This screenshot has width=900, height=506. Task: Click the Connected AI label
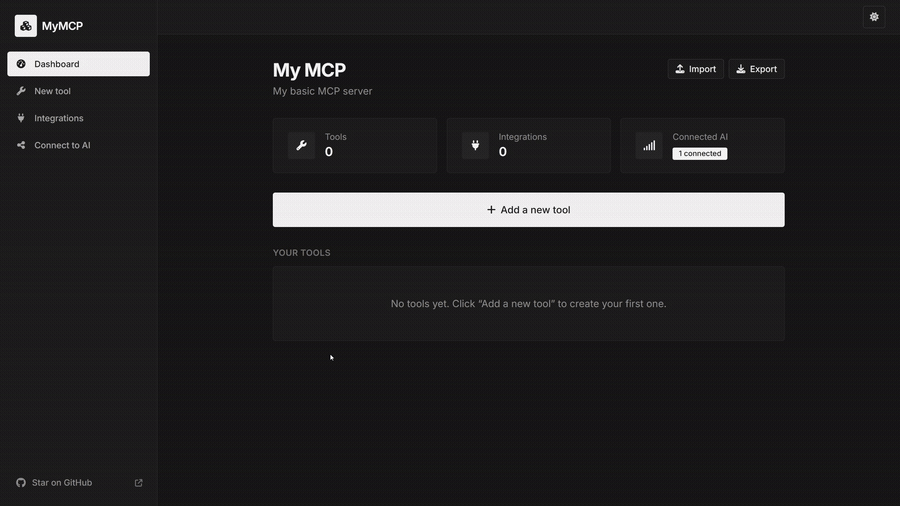pyautogui.click(x=700, y=137)
